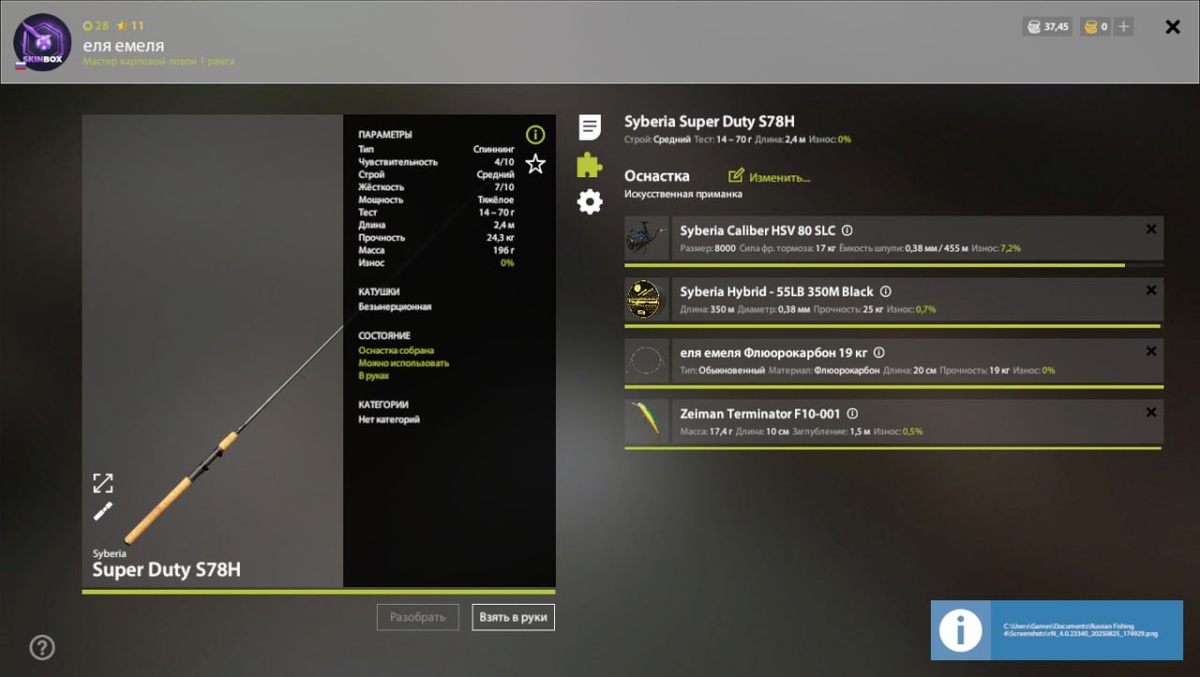Click the Syberia Hybrid line spool thumbnail
1200x677 pixels.
(x=646, y=299)
